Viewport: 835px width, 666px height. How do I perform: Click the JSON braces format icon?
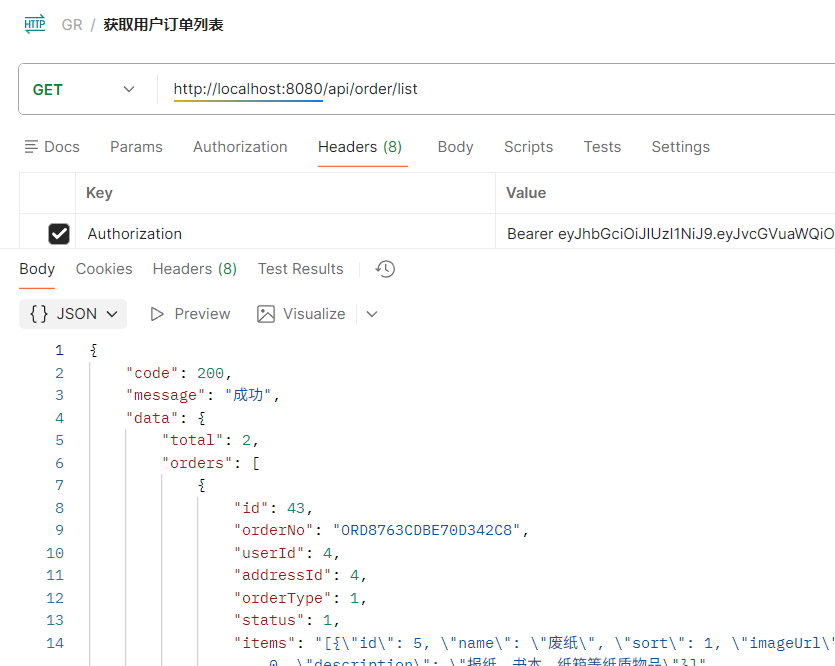pyautogui.click(x=39, y=314)
